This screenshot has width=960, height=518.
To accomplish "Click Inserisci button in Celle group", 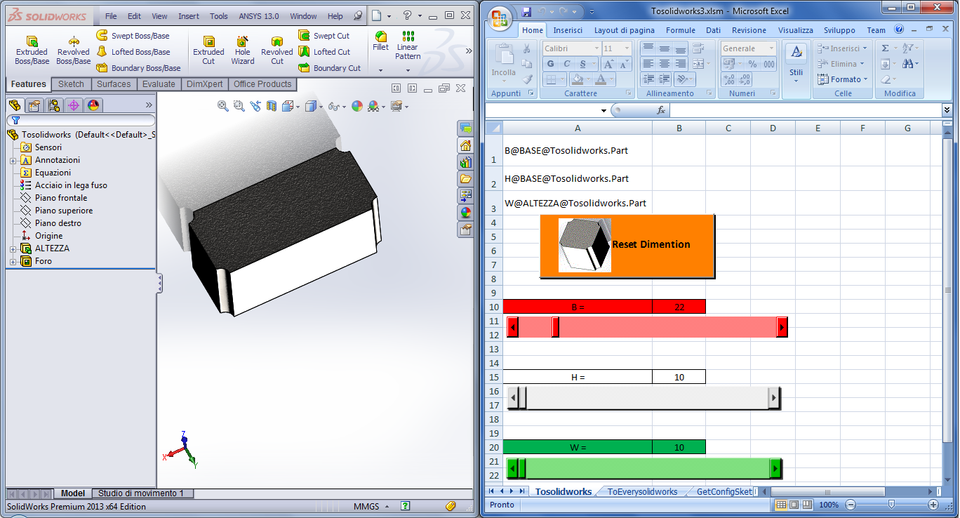I will 842,48.
